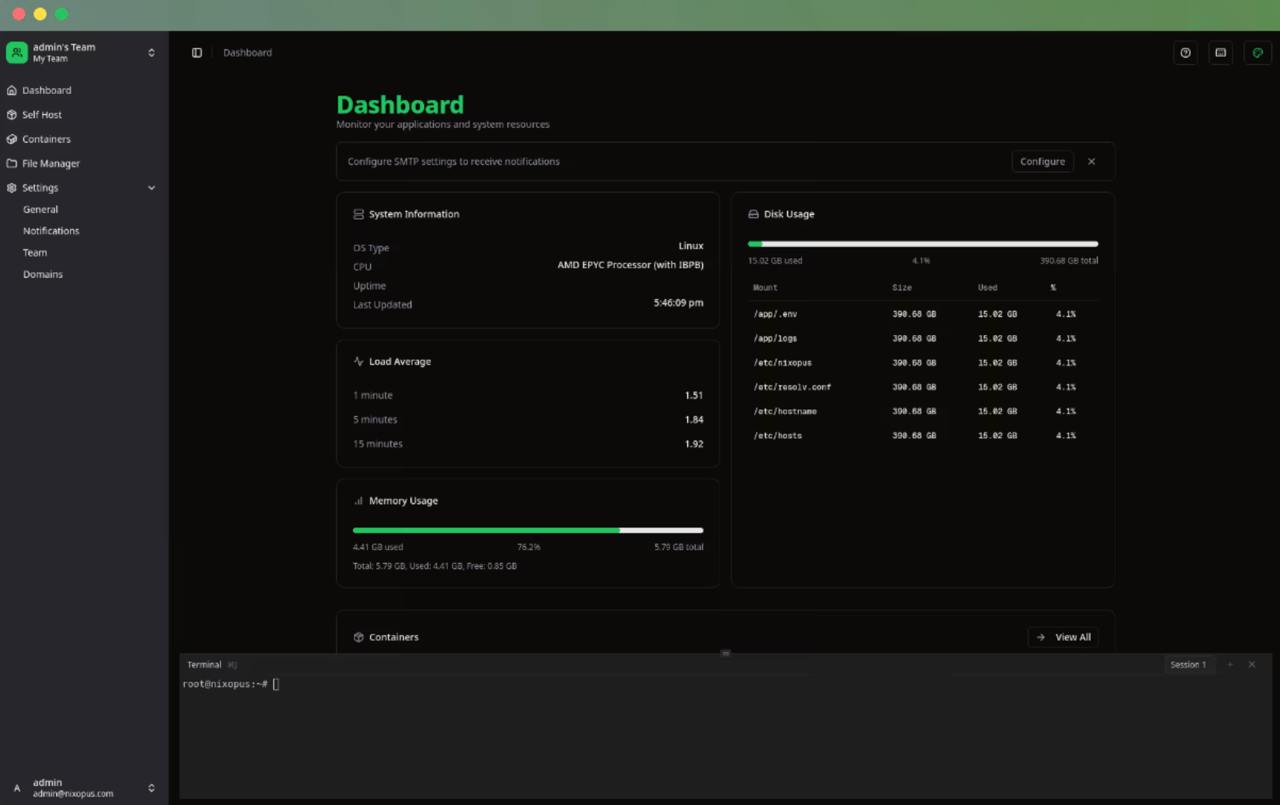
Task: Collapse the Settings chevron in sidebar
Action: pos(152,188)
